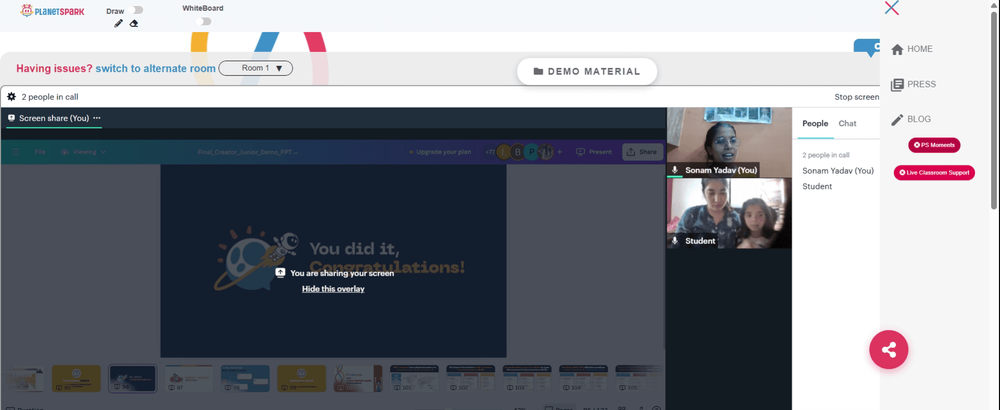This screenshot has height=410, width=1000.
Task: Open the DEMO MATERIAL folder button
Action: click(x=587, y=71)
